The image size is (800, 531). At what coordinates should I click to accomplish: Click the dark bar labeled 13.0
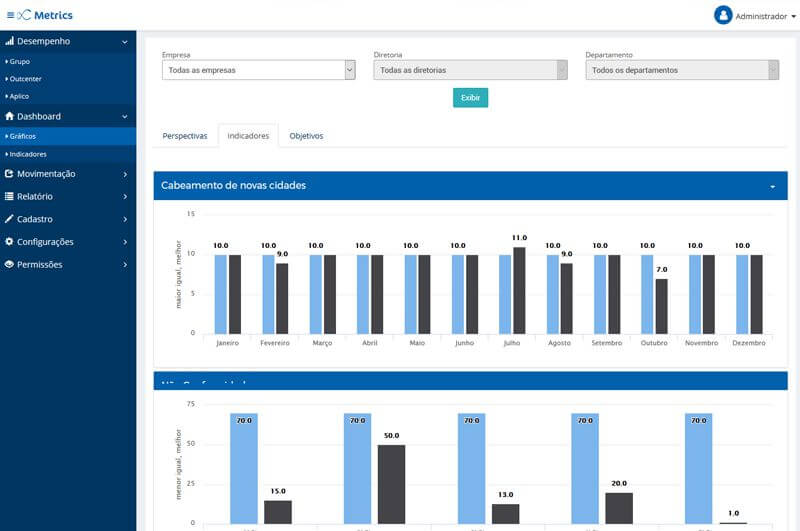click(506, 514)
